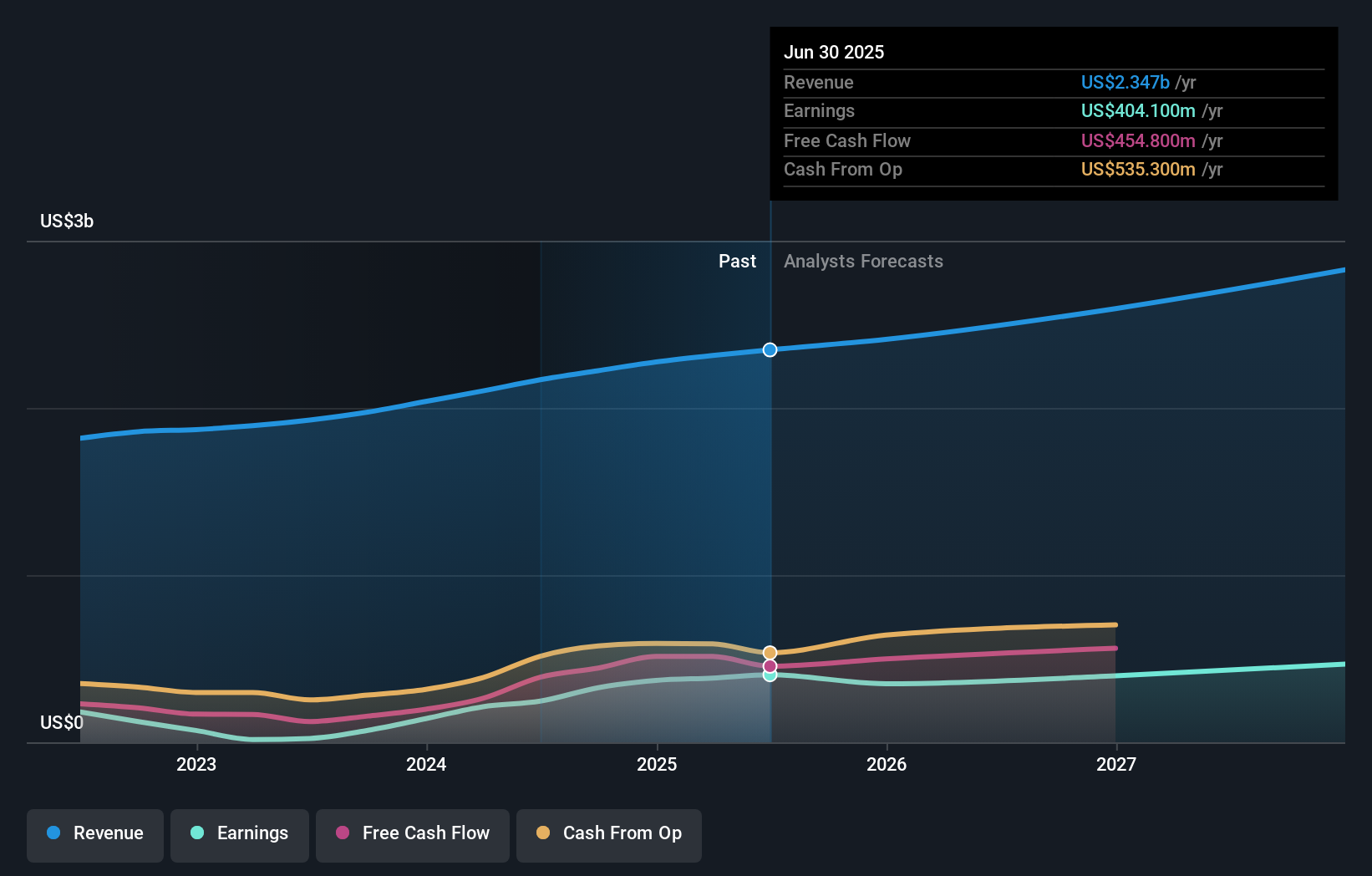Toggle the Earnings series visibility
This screenshot has height=876, width=1372.
click(240, 833)
